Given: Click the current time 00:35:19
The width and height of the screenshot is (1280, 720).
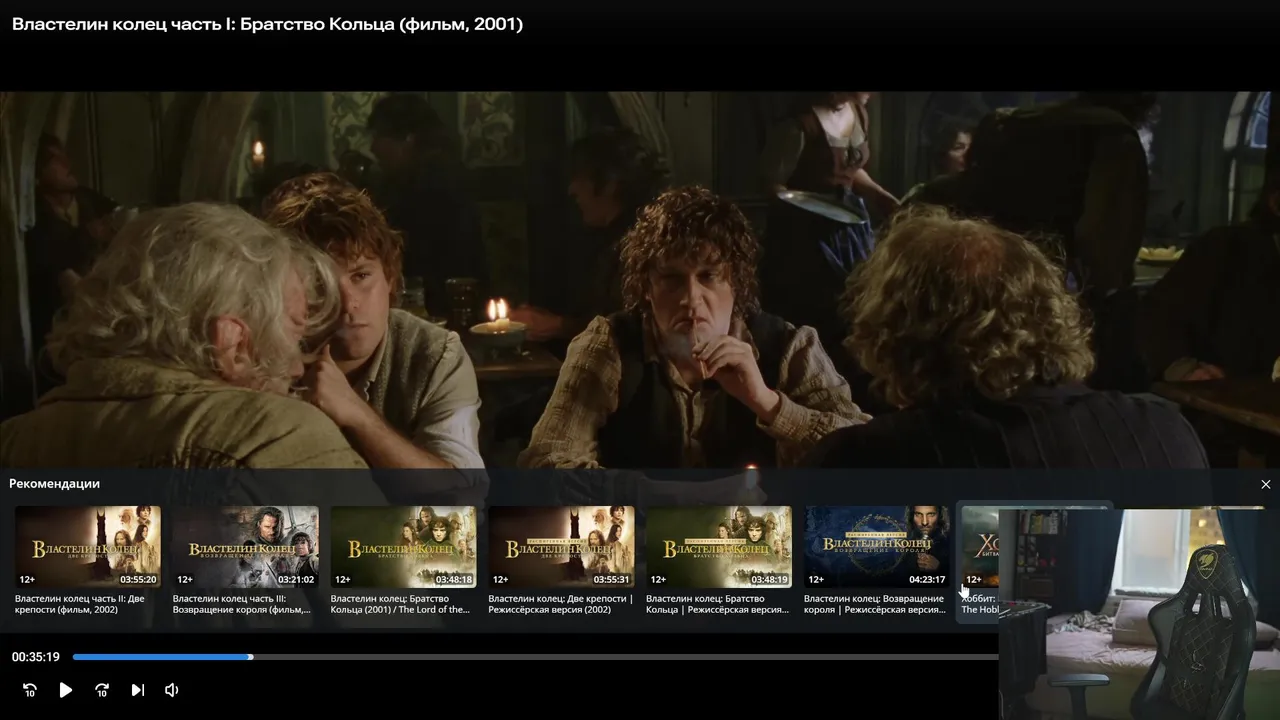Looking at the screenshot, I should pyautogui.click(x=36, y=657).
